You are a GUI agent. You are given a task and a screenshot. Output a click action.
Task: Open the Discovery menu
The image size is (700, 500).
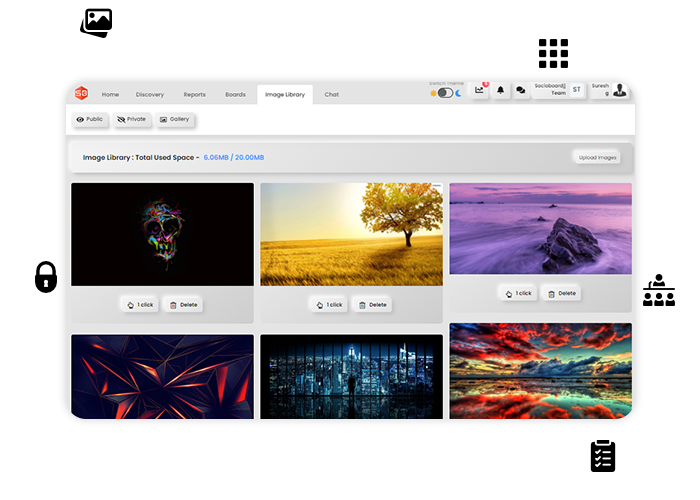[150, 94]
